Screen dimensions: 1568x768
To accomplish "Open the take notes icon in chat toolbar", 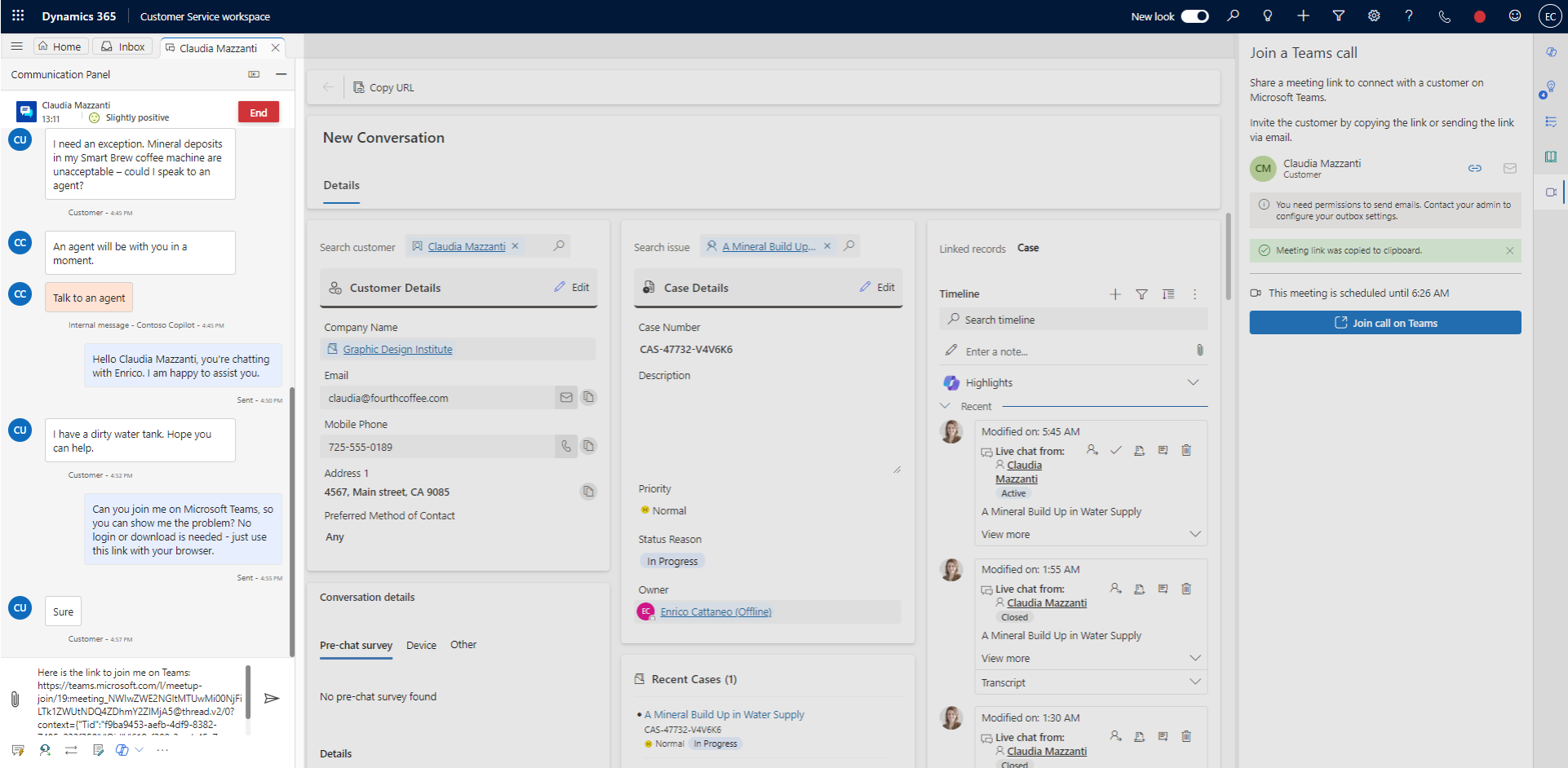I will tap(98, 749).
